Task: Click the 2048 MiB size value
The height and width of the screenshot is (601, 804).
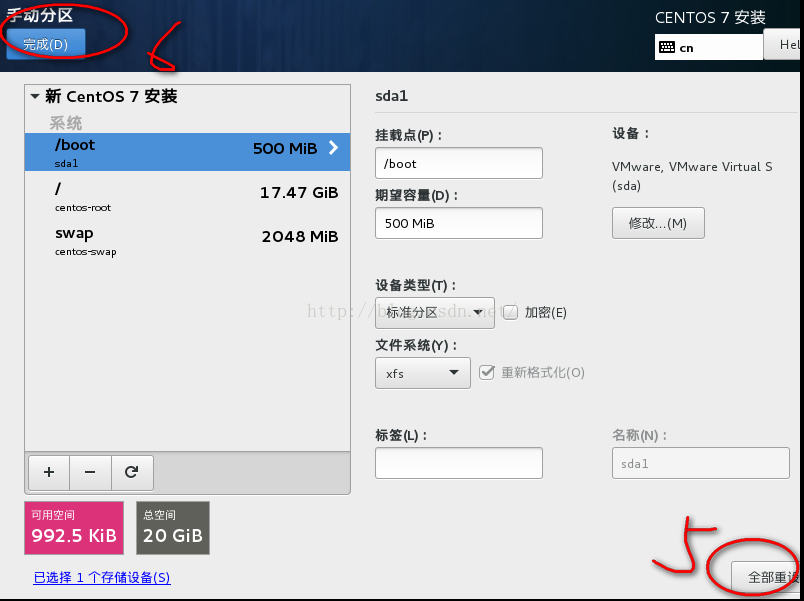Action: point(300,237)
